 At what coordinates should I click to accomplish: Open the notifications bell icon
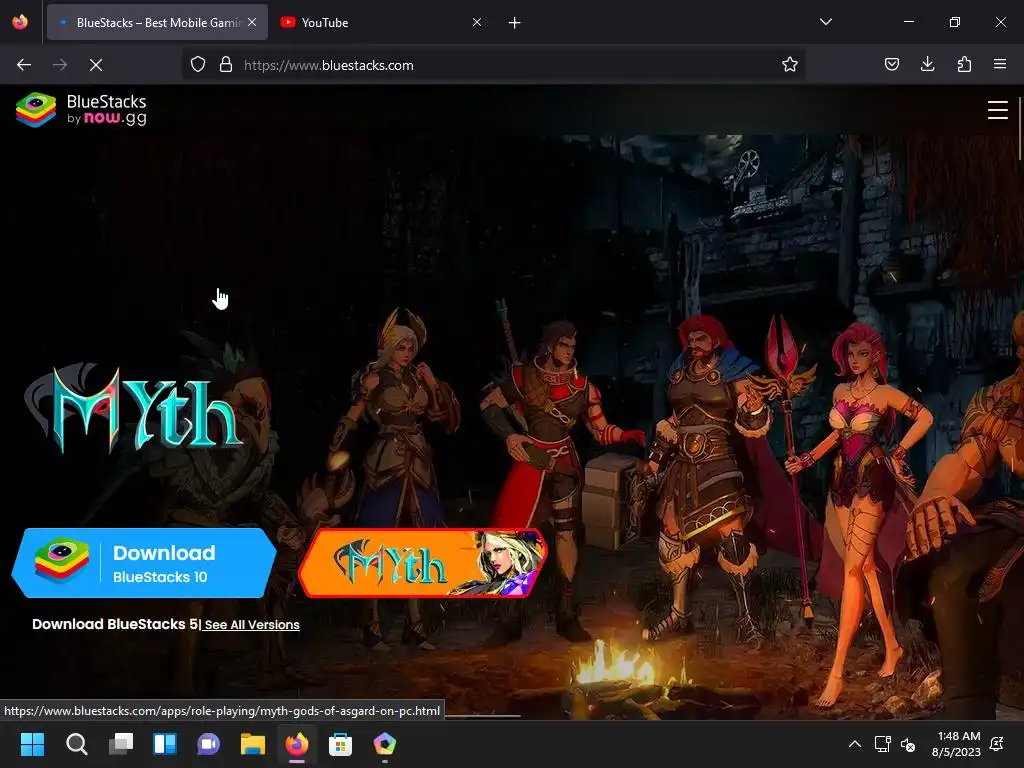(x=997, y=744)
